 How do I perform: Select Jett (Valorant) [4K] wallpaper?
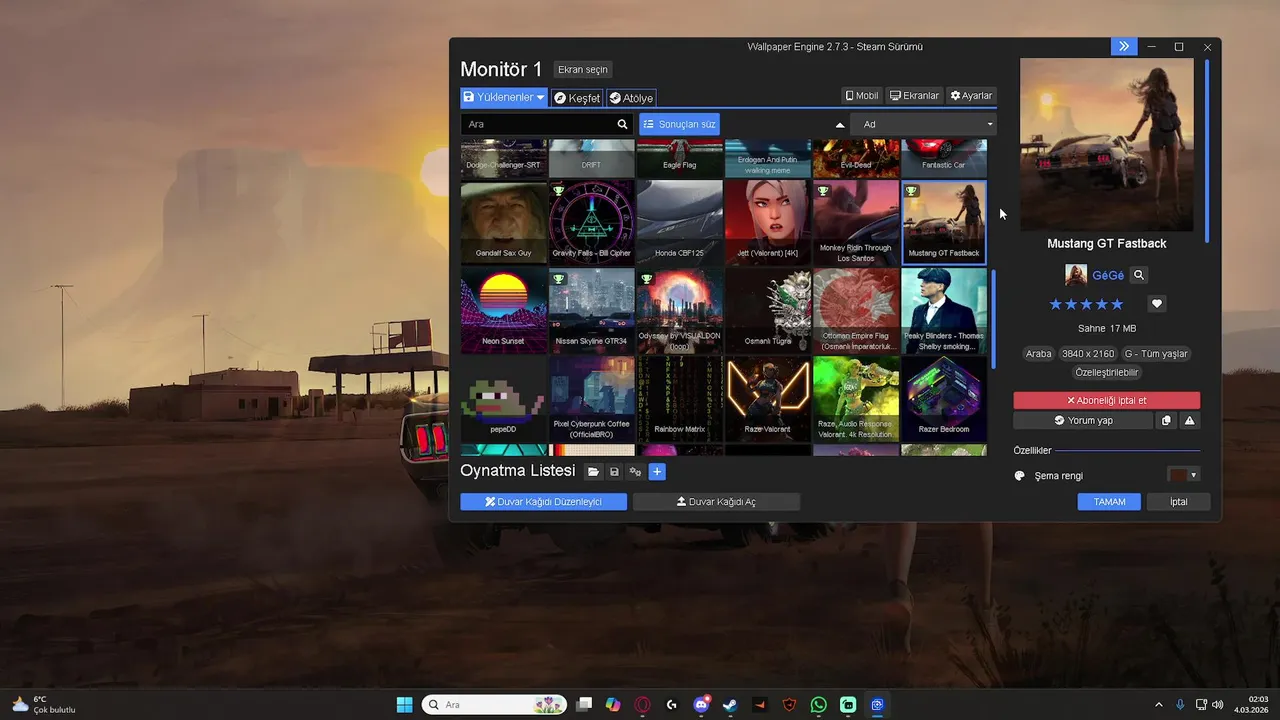click(768, 222)
